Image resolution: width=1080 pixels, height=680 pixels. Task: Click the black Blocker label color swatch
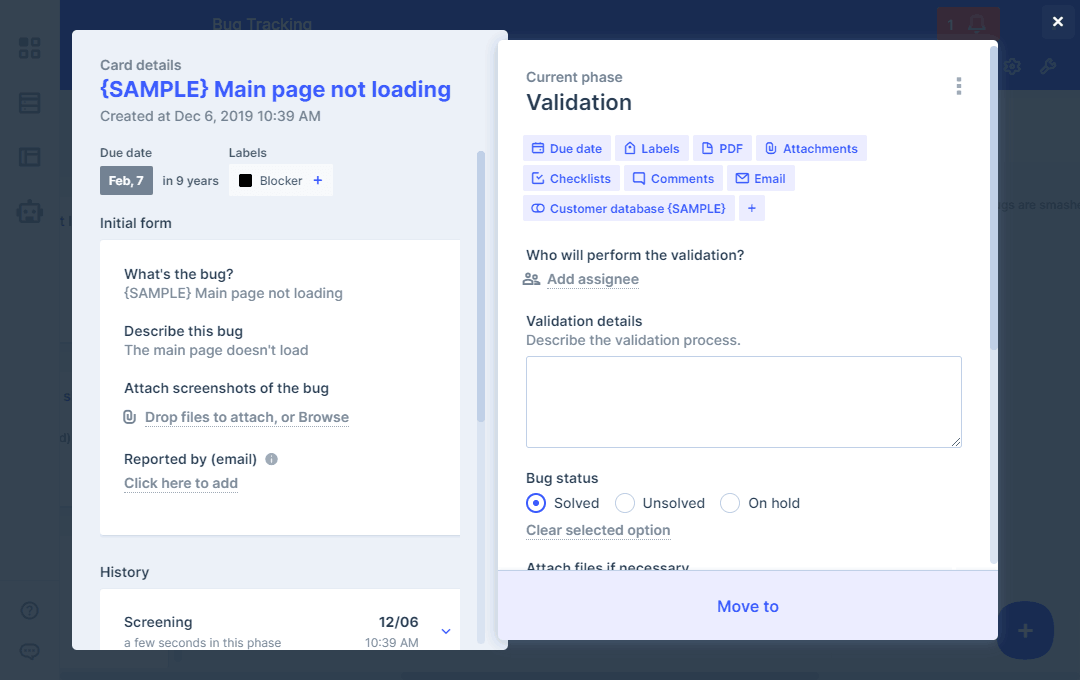(245, 181)
